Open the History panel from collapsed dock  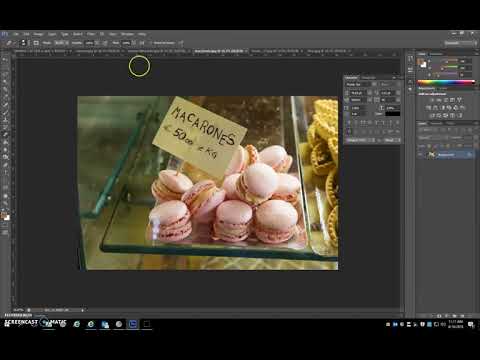click(x=410, y=59)
